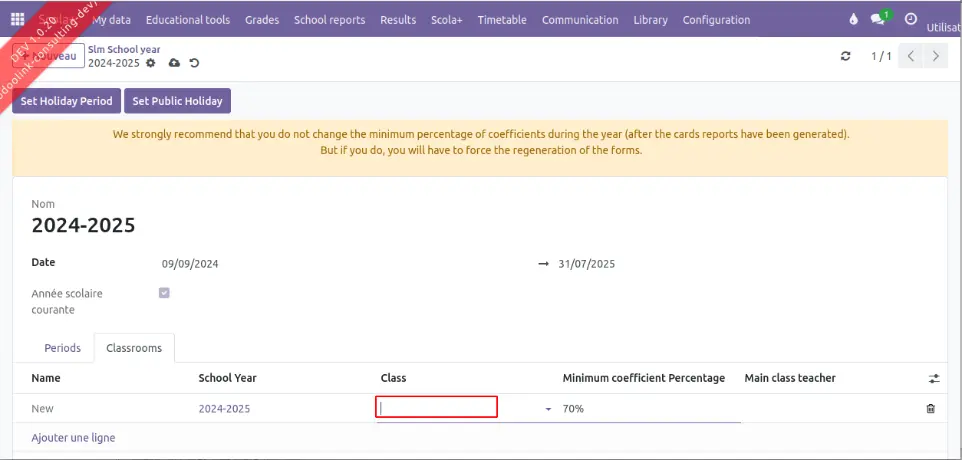The width and height of the screenshot is (962, 460).
Task: Click the droplet icon in top bar
Action: (x=853, y=19)
